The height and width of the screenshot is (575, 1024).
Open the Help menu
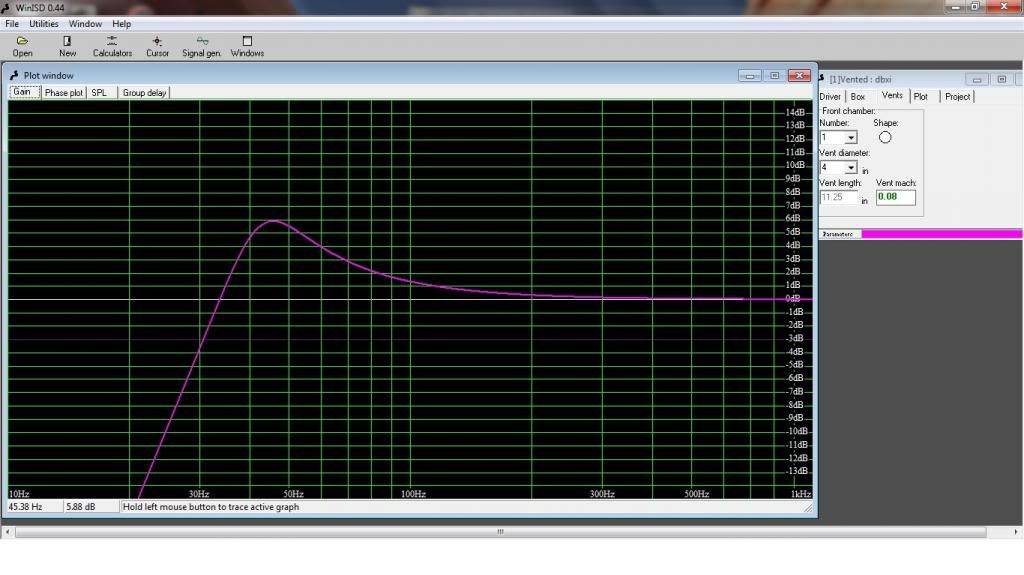coord(121,24)
